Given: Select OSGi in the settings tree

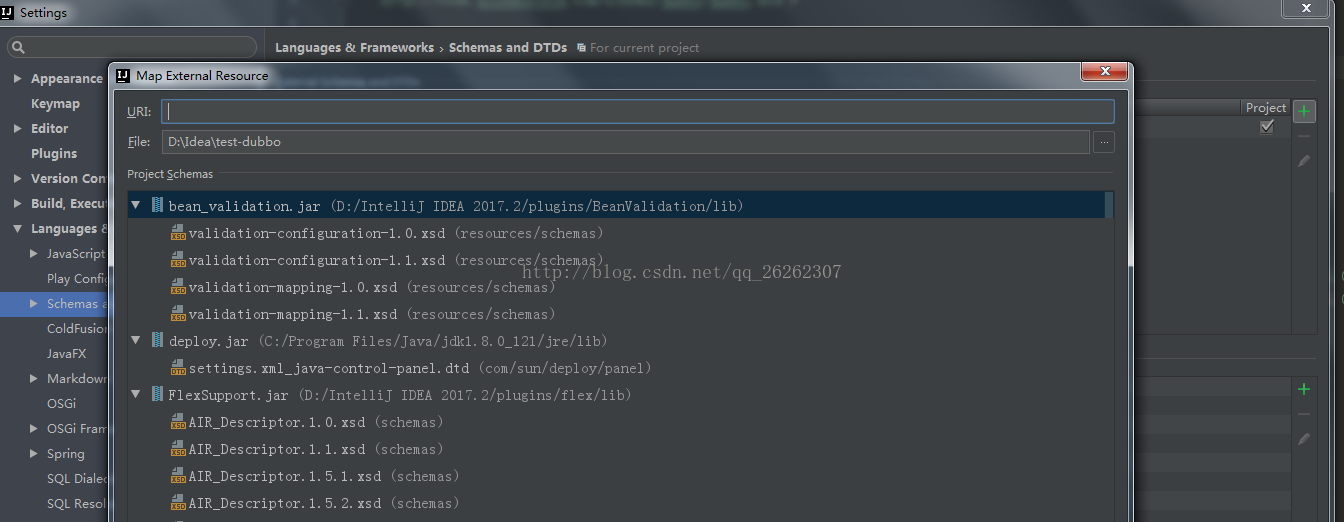Looking at the screenshot, I should [x=61, y=403].
